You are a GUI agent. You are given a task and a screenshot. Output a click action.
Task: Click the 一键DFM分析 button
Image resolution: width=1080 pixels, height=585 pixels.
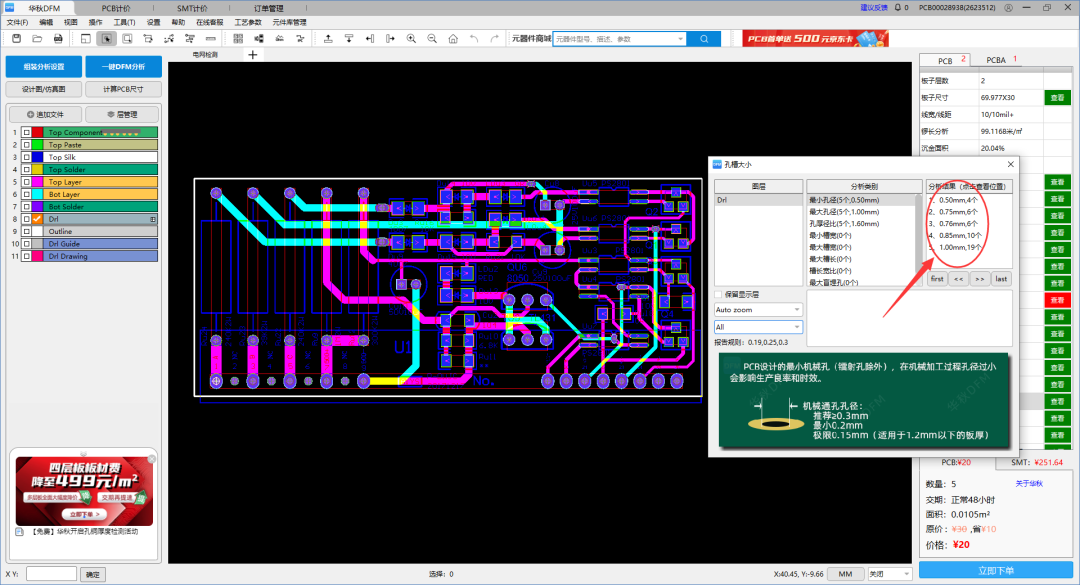[122, 67]
